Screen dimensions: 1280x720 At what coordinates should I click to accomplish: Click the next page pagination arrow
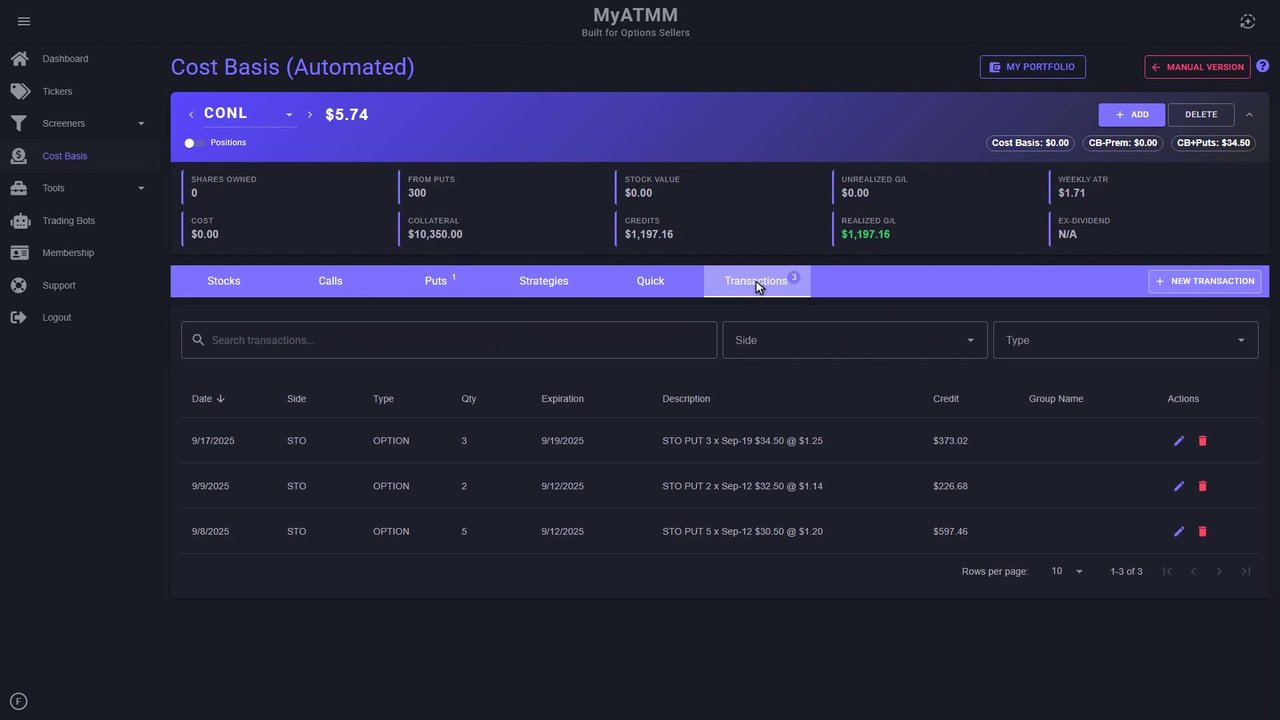1219,571
